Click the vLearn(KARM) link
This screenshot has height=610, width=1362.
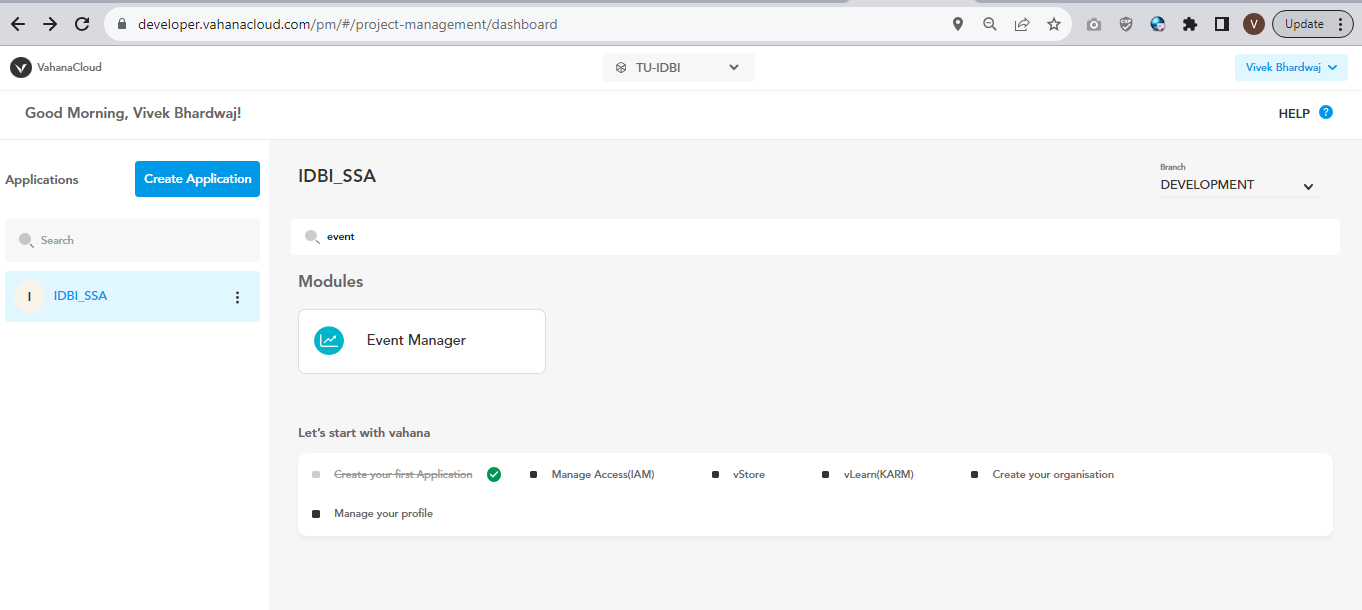(x=878, y=474)
